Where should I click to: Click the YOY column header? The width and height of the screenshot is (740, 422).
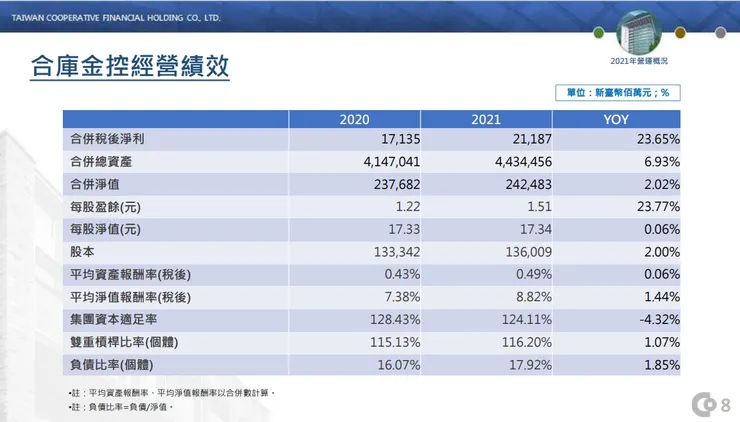click(616, 119)
